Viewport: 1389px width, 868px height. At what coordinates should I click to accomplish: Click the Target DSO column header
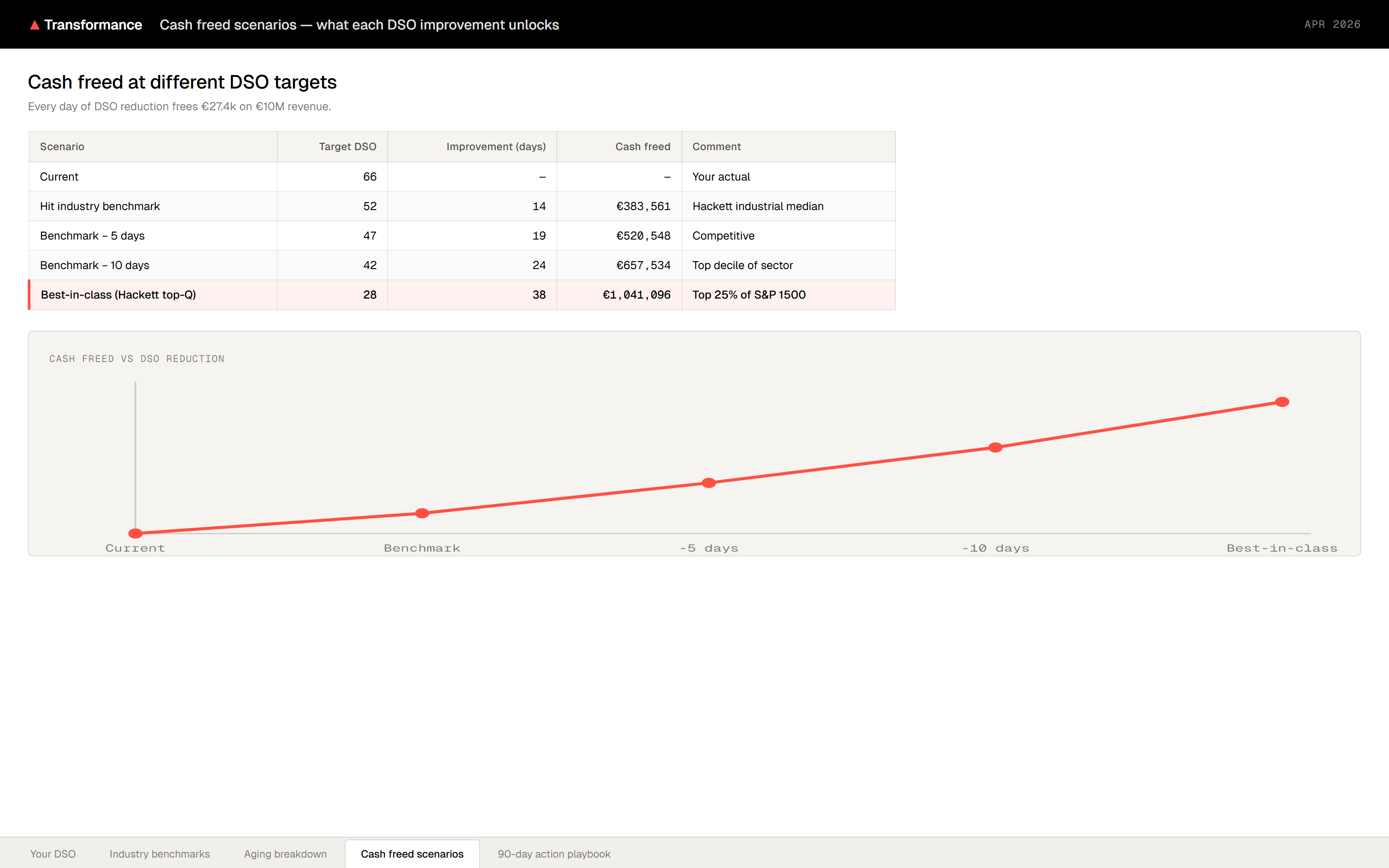click(x=347, y=146)
